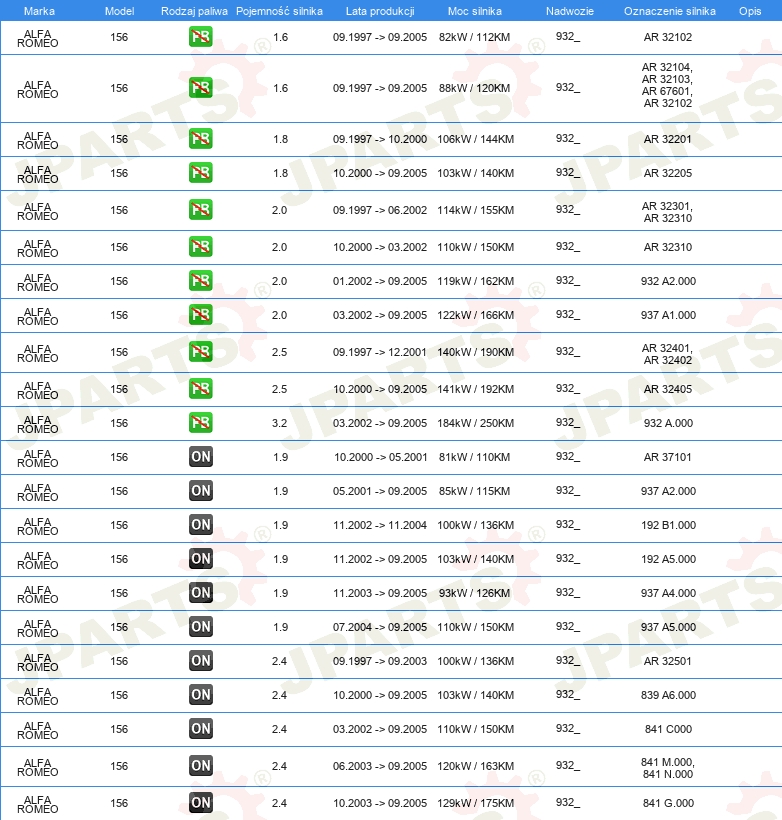Select engine code 192 A5.000

click(x=668, y=559)
